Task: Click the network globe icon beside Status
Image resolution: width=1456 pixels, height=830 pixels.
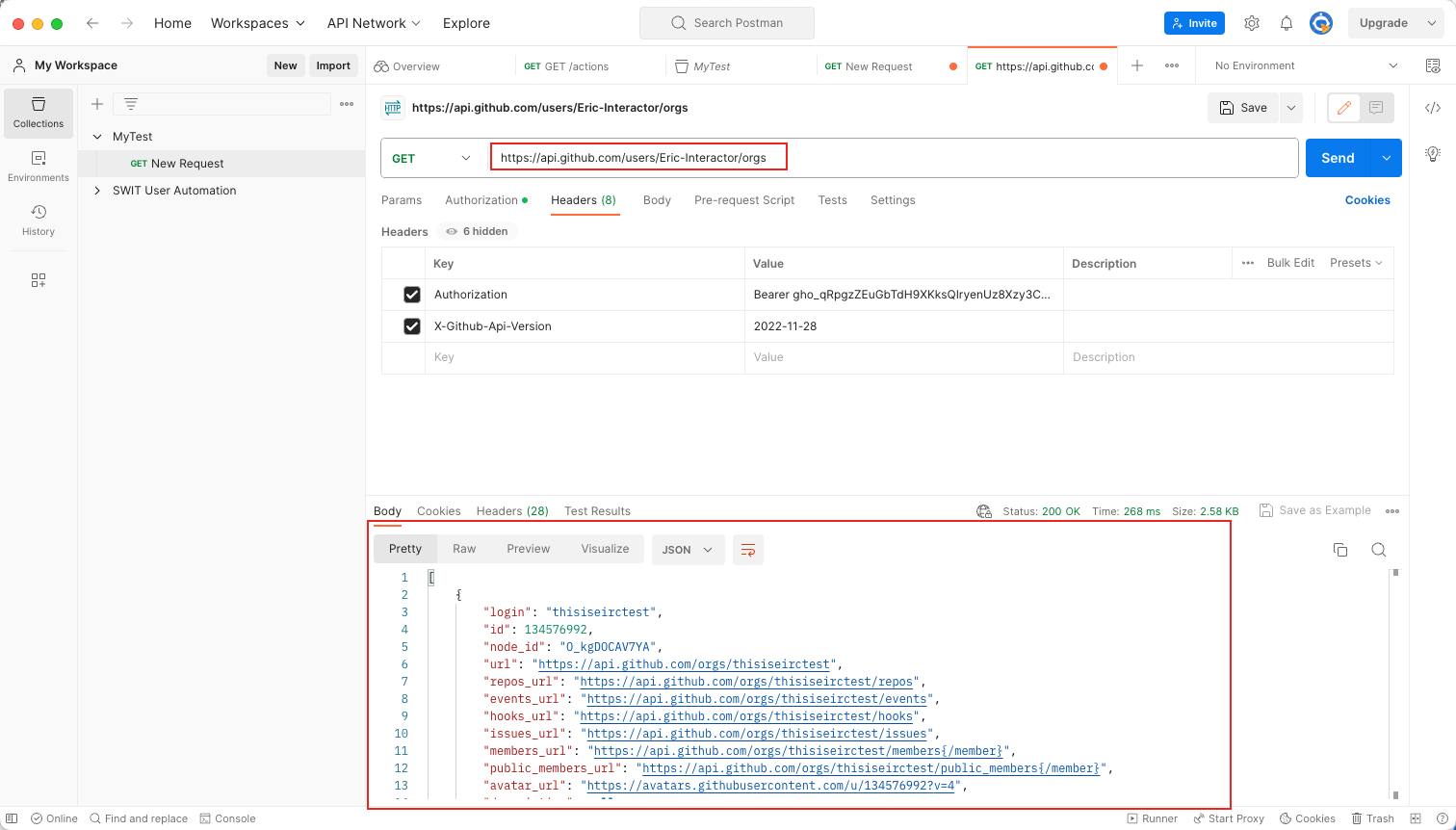Action: tap(984, 511)
